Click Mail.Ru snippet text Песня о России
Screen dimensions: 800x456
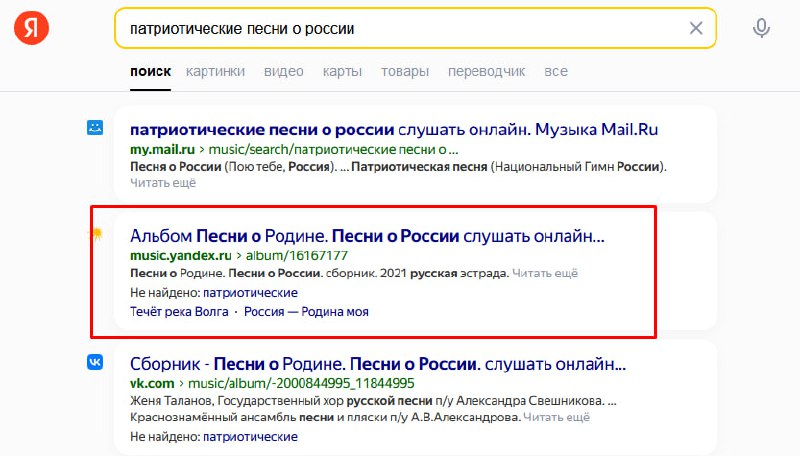[x=176, y=167]
